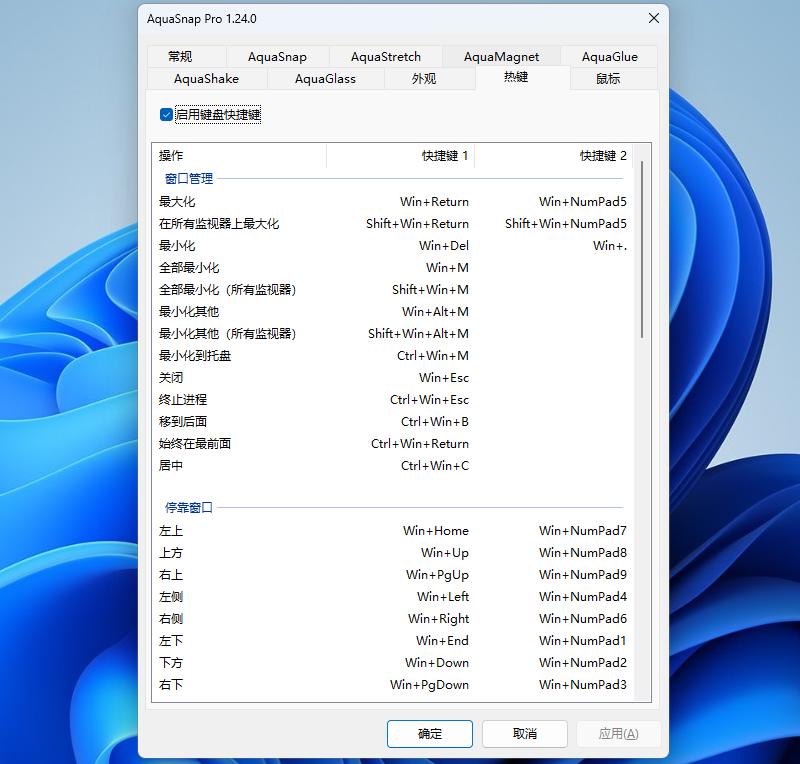Viewport: 800px width, 764px height.
Task: Switch to the 常规 tab
Action: coord(187,57)
